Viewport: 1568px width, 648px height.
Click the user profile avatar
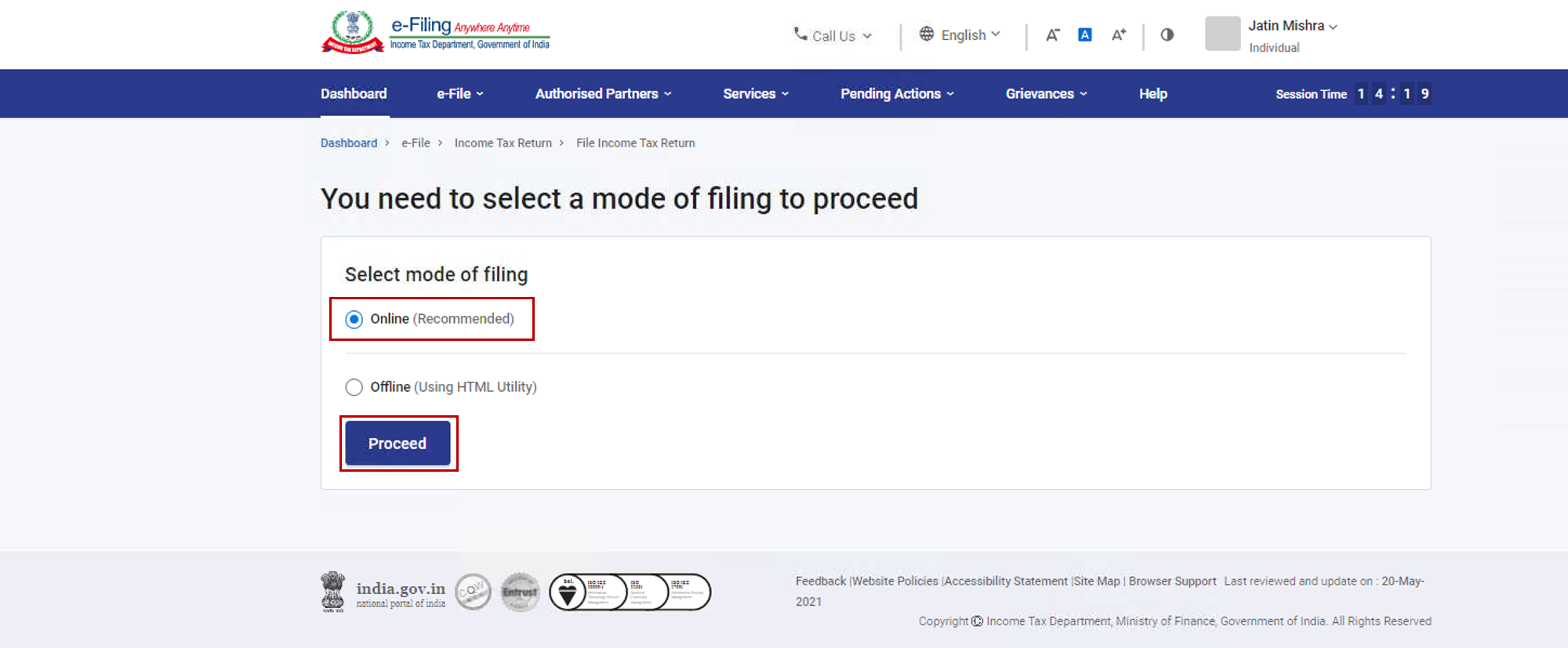tap(1222, 34)
